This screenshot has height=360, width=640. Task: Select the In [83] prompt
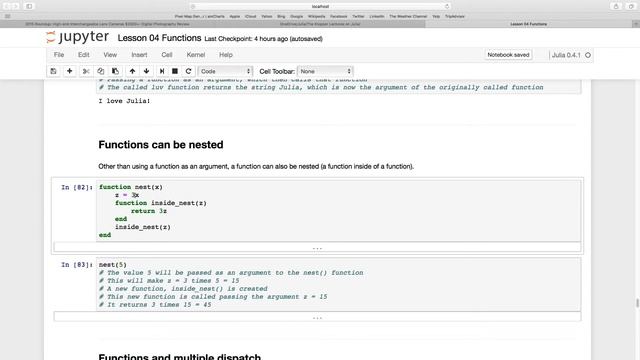[x=77, y=265]
